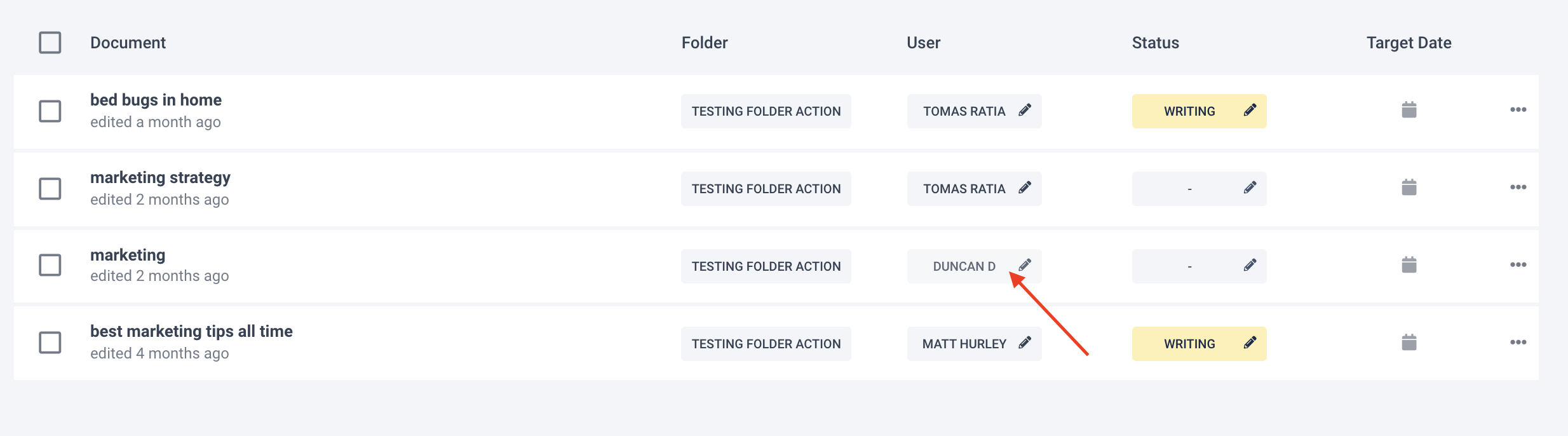Viewport: 1568px width, 436px height.
Task: Edit the status pencil of marketing strategy
Action: [x=1250, y=188]
